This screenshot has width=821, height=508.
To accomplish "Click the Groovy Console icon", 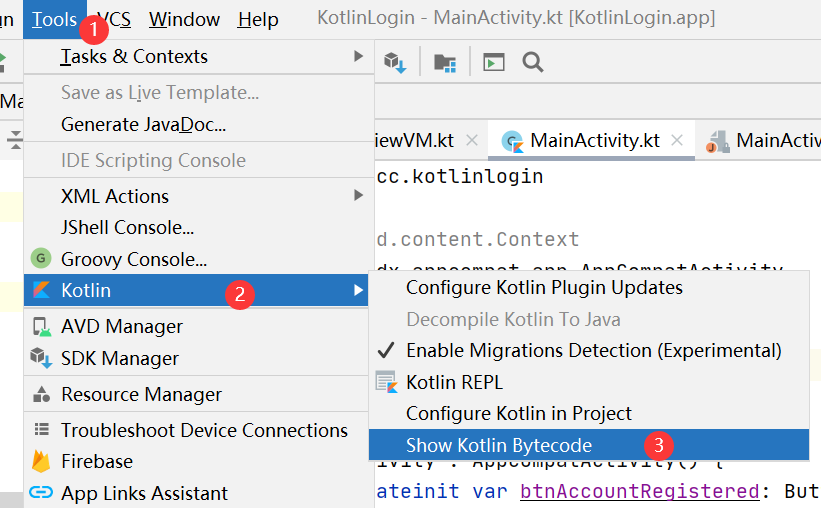I will point(41,259).
